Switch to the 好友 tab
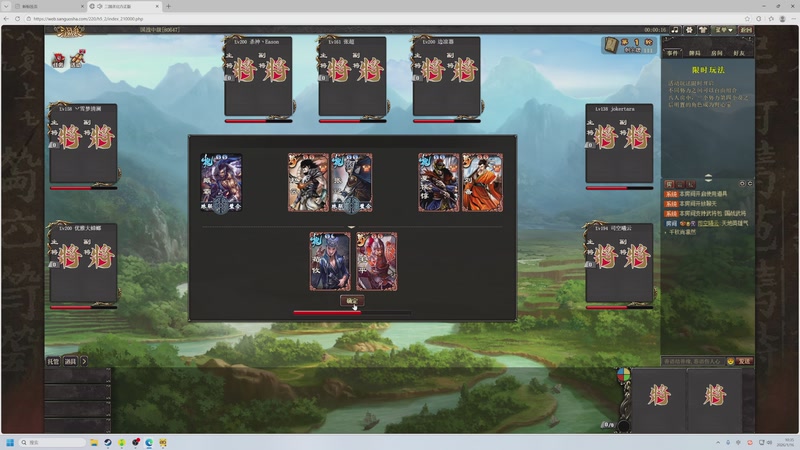The width and height of the screenshot is (800, 450). (739, 53)
